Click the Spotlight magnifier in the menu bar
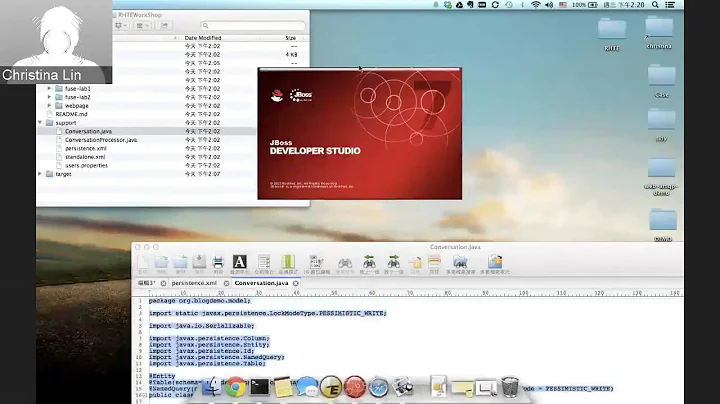Screen dimensions: 720x404 655,5
